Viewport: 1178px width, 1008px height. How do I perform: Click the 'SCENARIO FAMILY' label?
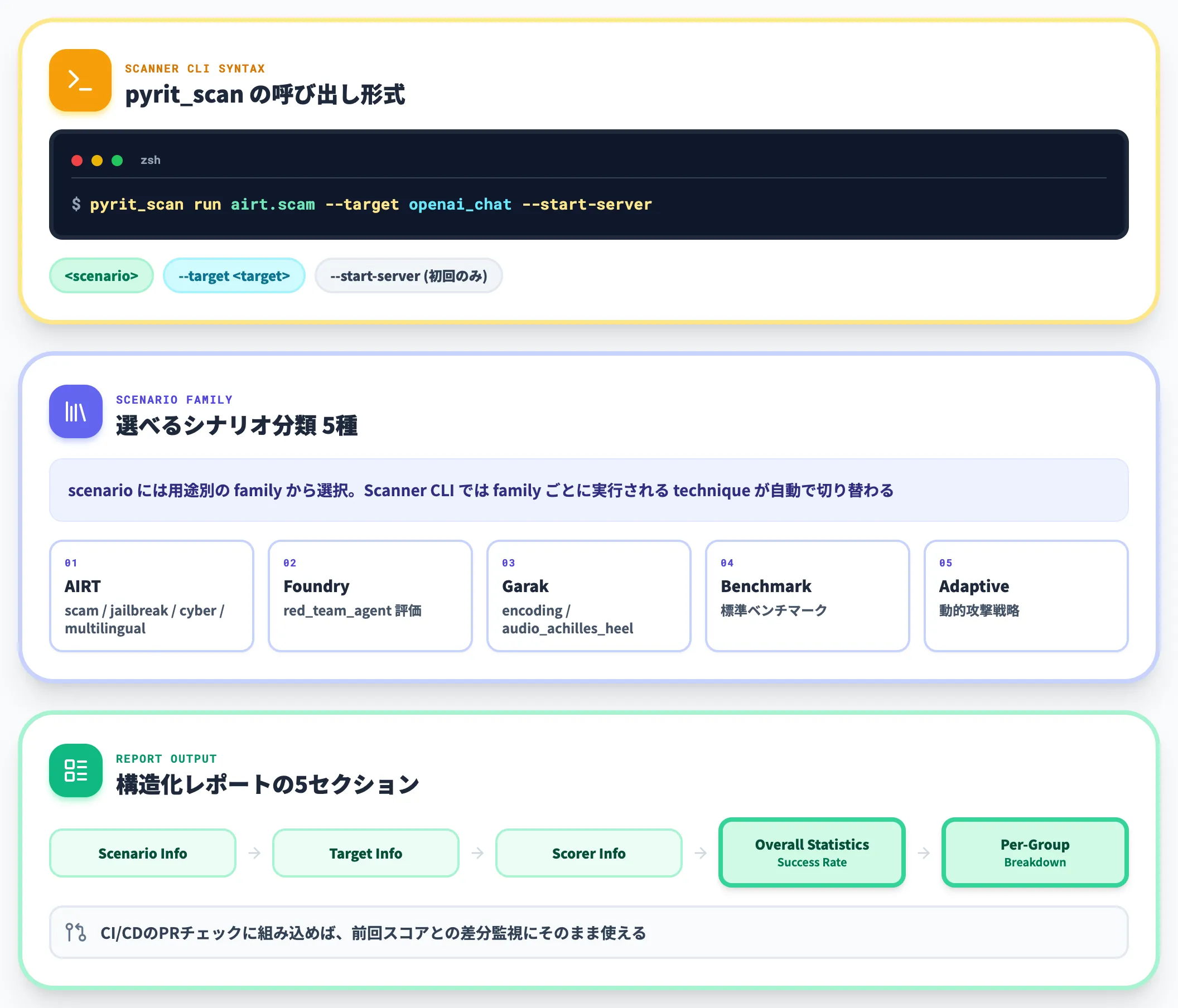(x=175, y=400)
